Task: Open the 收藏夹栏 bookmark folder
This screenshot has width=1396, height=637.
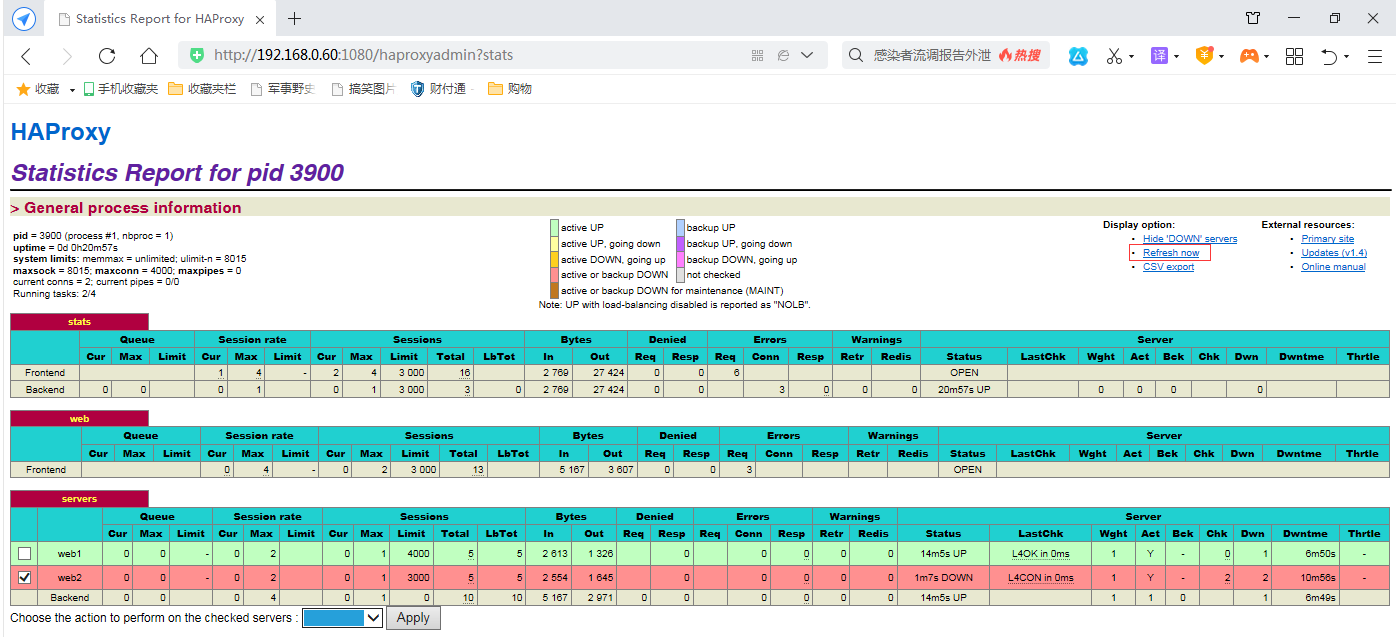Action: (x=203, y=89)
